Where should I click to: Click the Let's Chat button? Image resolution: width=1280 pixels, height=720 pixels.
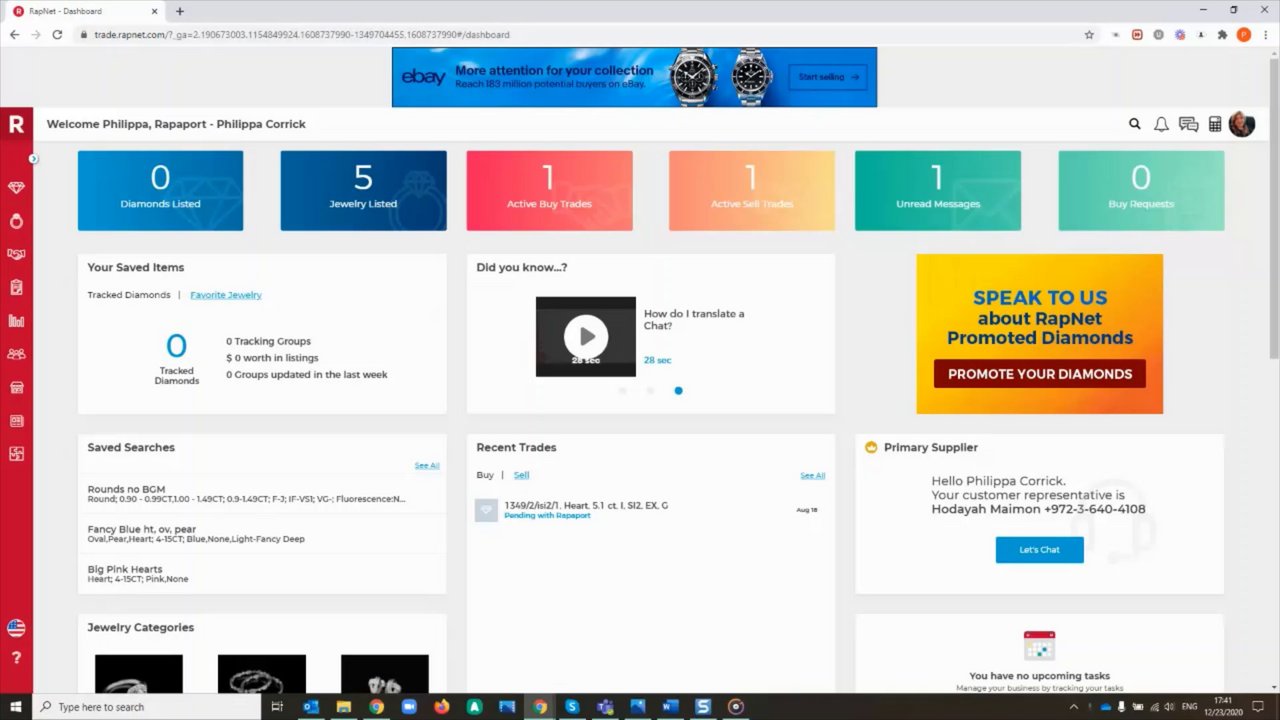[x=1039, y=550]
